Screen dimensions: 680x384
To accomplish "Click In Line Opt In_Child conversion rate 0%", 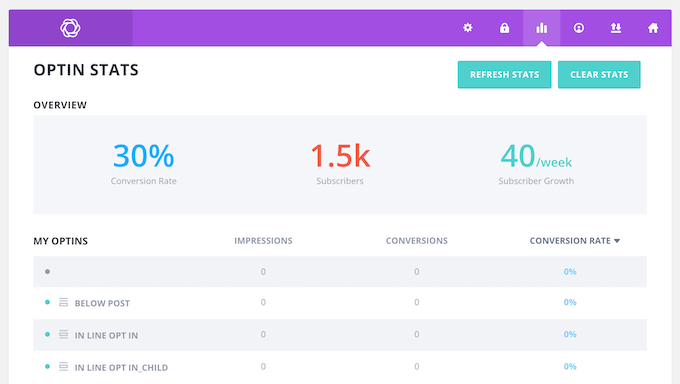I will [x=570, y=366].
